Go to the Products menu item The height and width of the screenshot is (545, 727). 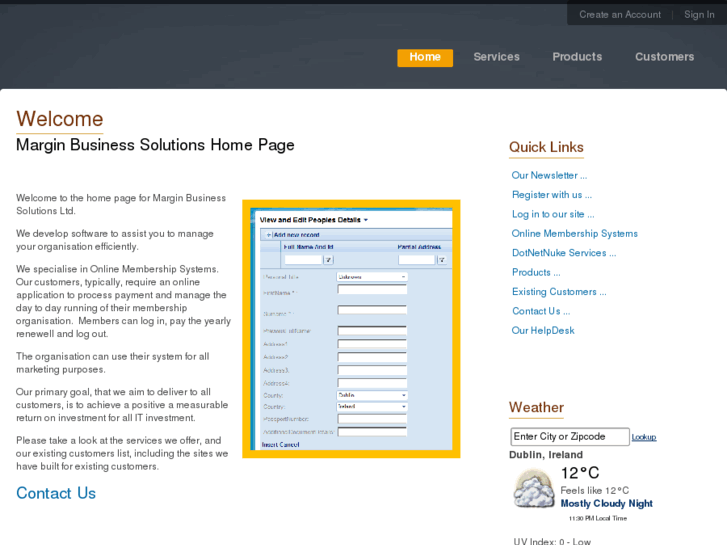[577, 57]
